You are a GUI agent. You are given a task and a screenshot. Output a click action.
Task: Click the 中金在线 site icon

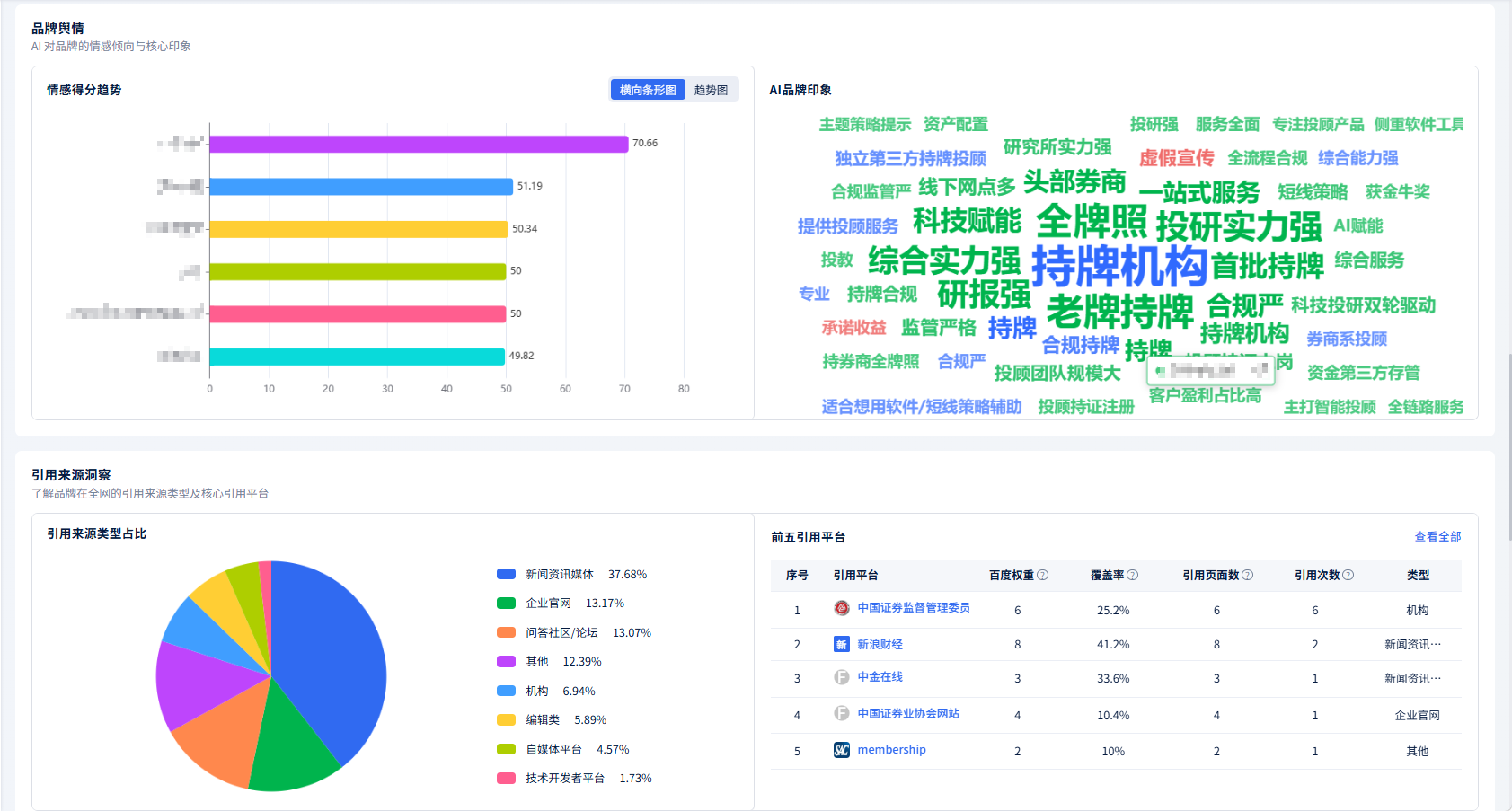(841, 677)
